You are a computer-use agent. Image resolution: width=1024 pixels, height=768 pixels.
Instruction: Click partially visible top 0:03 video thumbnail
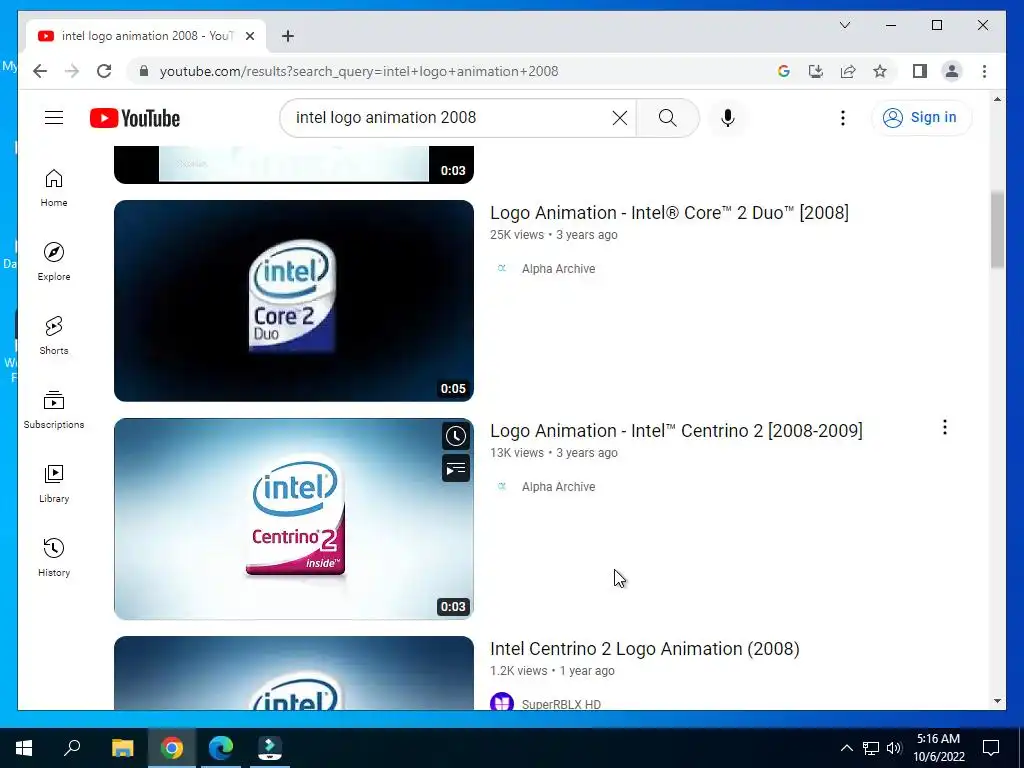[294, 165]
